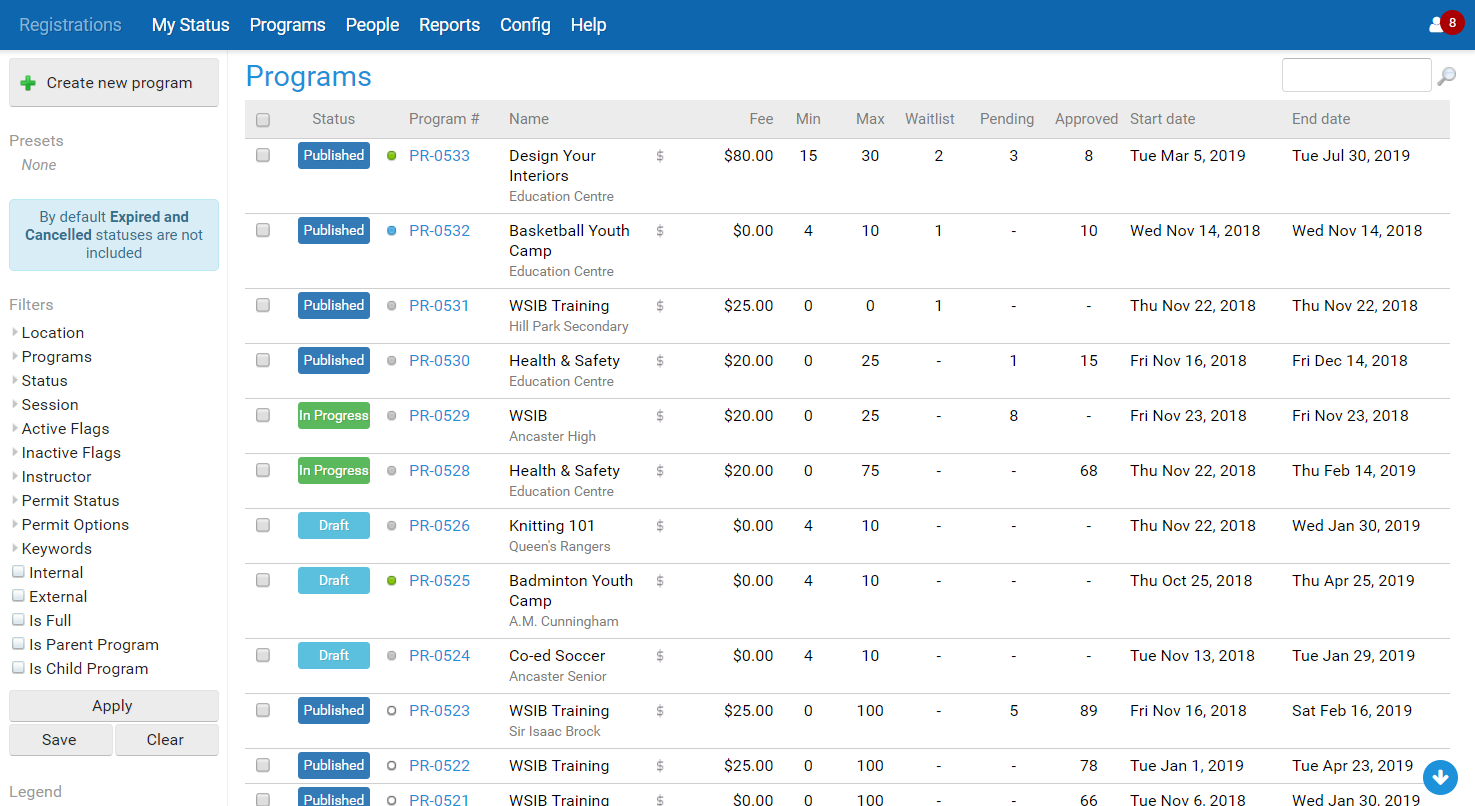Open the People menu
The height and width of the screenshot is (806, 1475).
click(373, 25)
